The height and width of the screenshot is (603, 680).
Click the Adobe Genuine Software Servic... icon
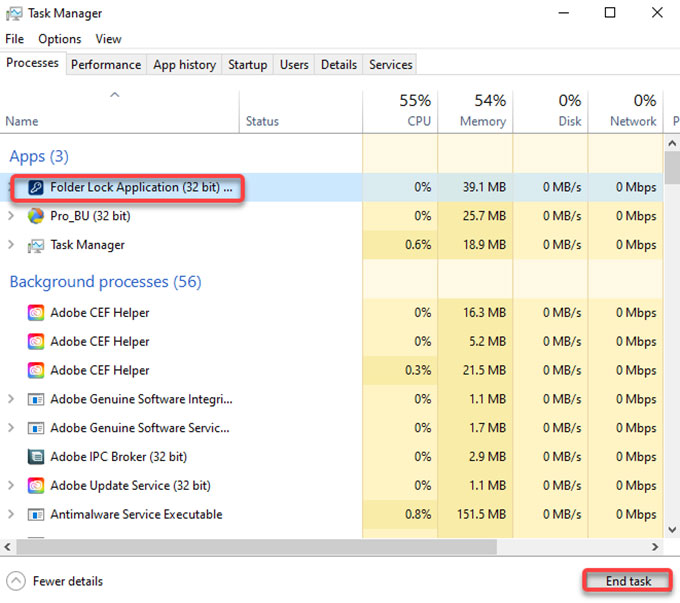(x=36, y=428)
